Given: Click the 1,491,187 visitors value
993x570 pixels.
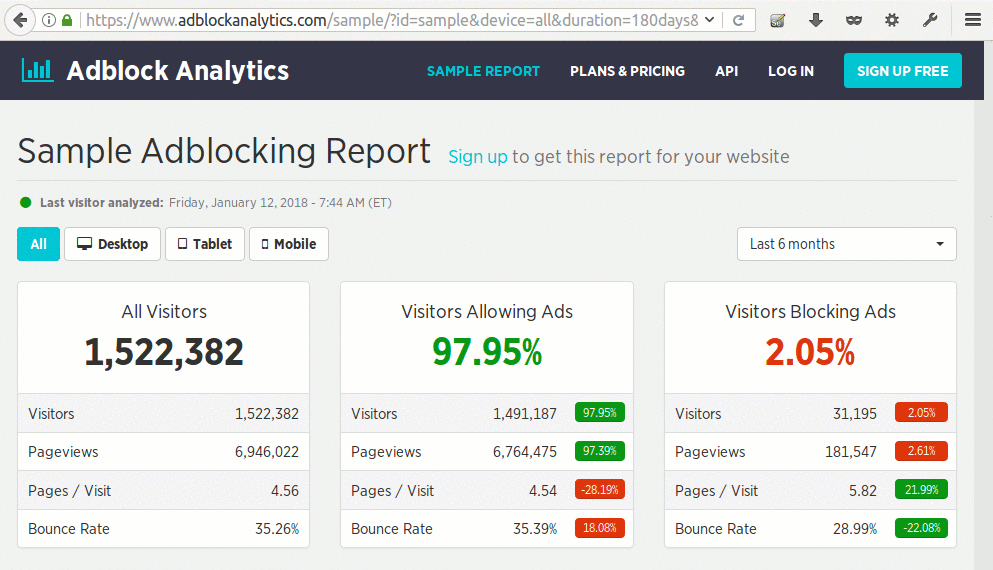Looking at the screenshot, I should tap(525, 414).
